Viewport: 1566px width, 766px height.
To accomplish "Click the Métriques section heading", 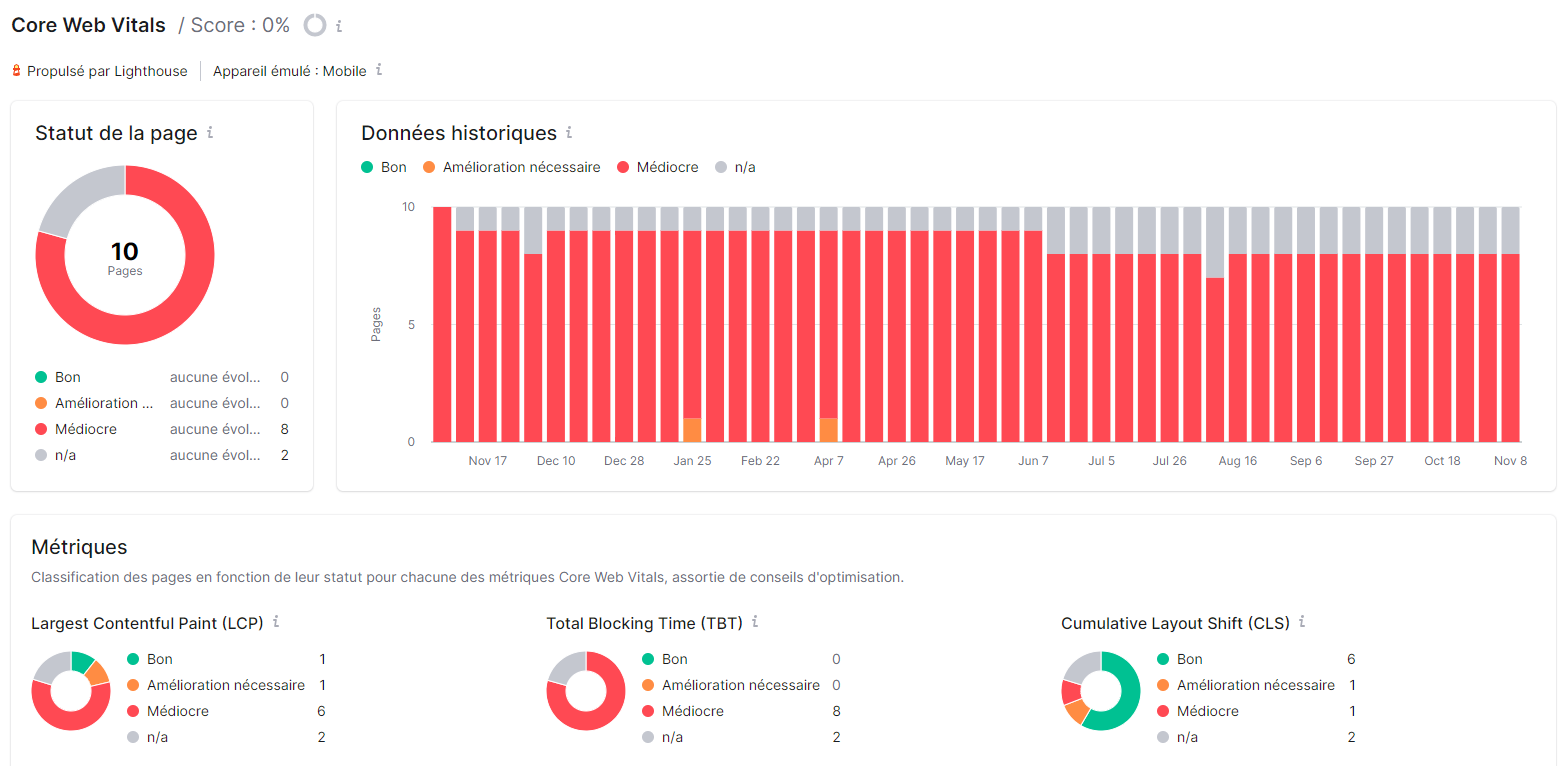I will (79, 547).
